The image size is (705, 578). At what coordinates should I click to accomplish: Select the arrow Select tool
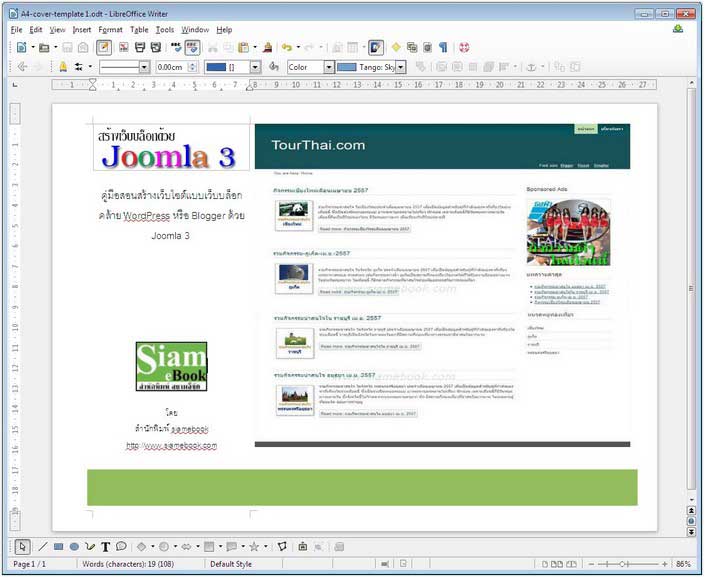pos(22,547)
